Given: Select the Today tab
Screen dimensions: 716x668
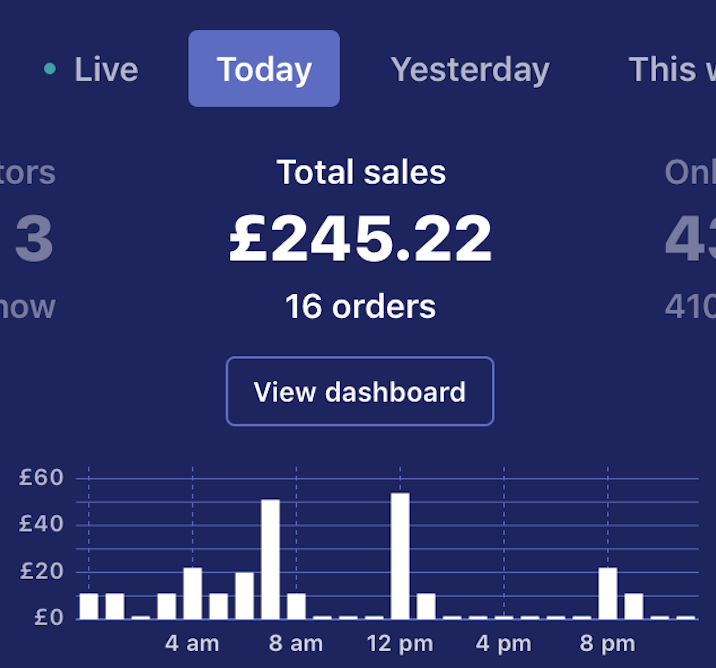Looking at the screenshot, I should pyautogui.click(x=264, y=69).
